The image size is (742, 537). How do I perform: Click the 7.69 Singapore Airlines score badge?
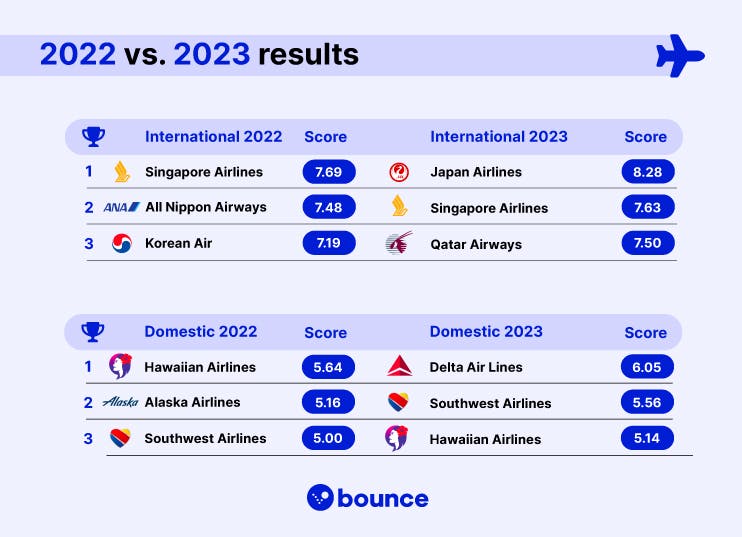pos(328,172)
